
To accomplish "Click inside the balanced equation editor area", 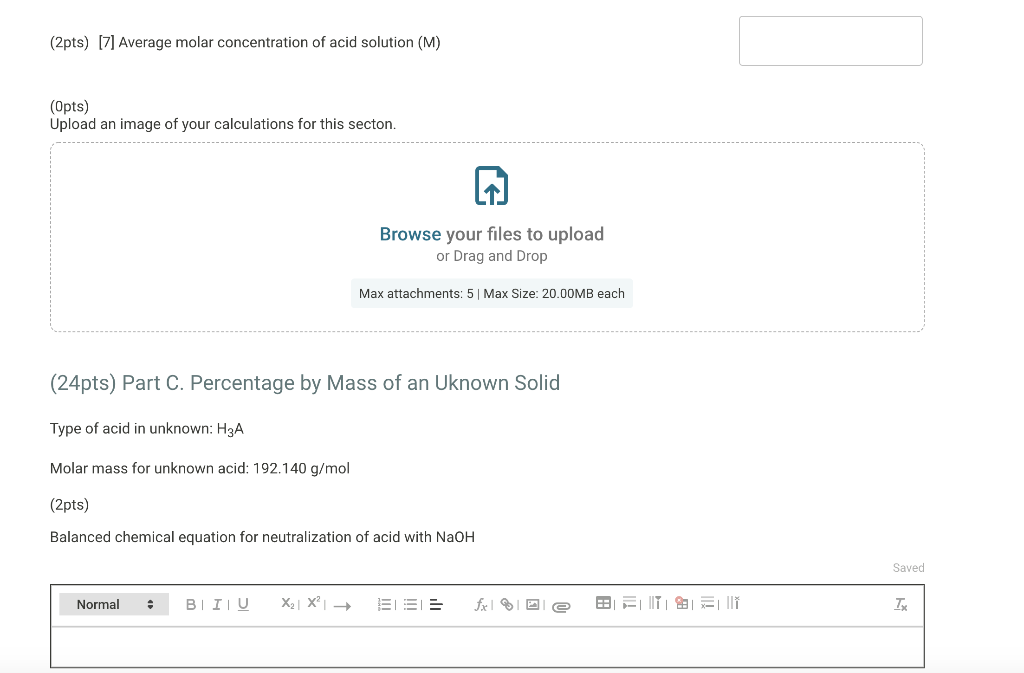I will pyautogui.click(x=487, y=646).
